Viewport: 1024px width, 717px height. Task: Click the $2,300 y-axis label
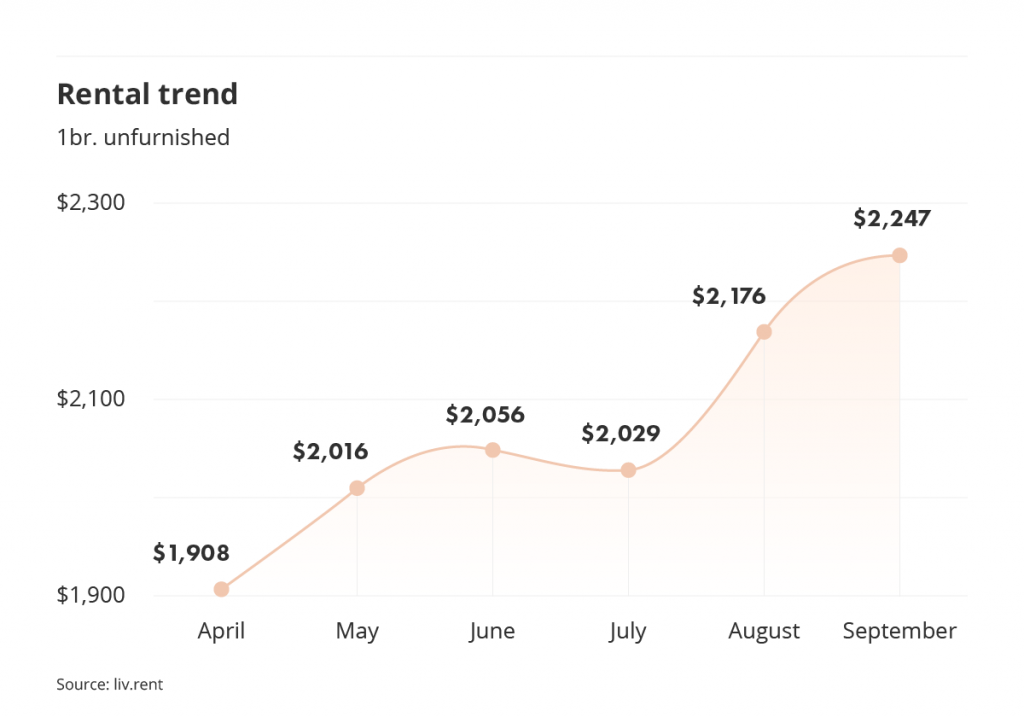pos(91,202)
